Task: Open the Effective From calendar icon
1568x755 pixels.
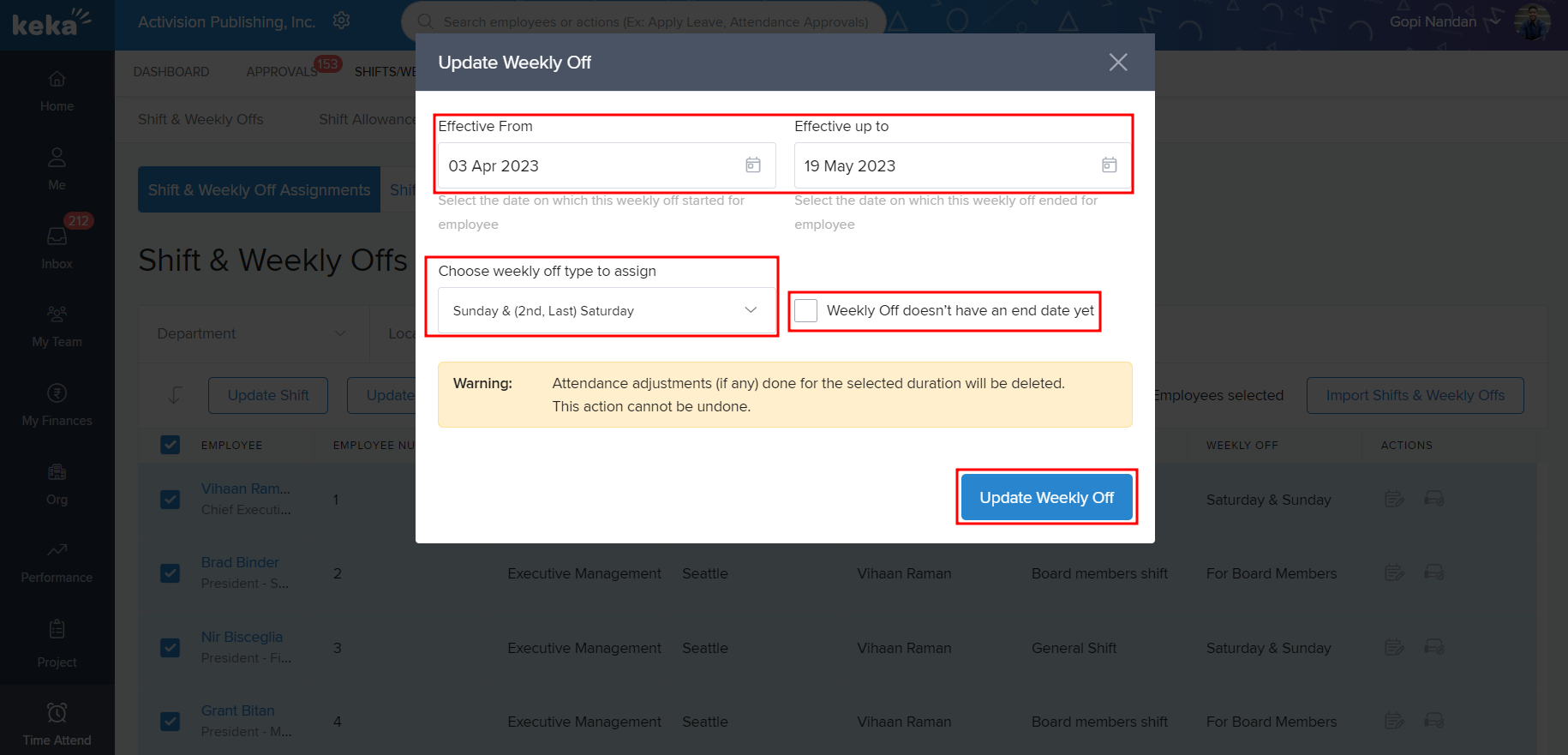Action: (752, 165)
